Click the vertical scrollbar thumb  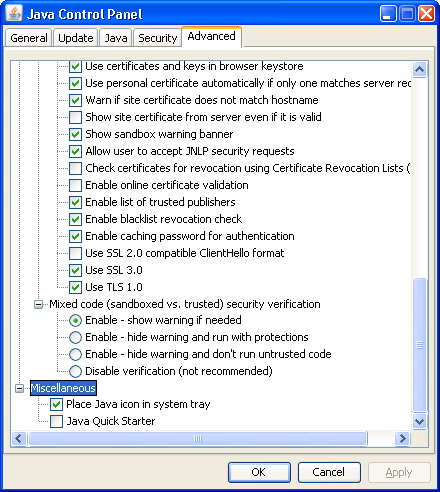[419, 345]
